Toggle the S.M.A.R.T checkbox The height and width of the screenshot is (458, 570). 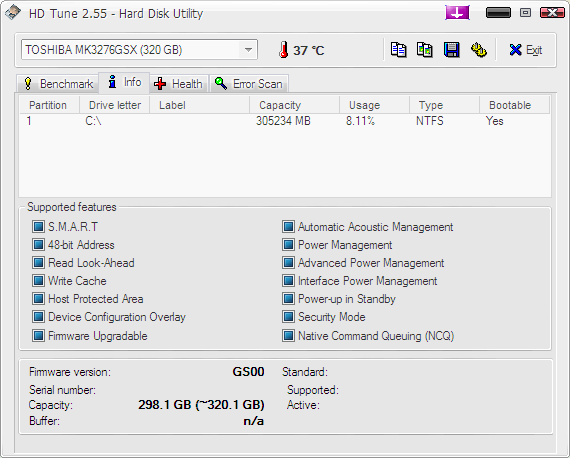click(38, 227)
